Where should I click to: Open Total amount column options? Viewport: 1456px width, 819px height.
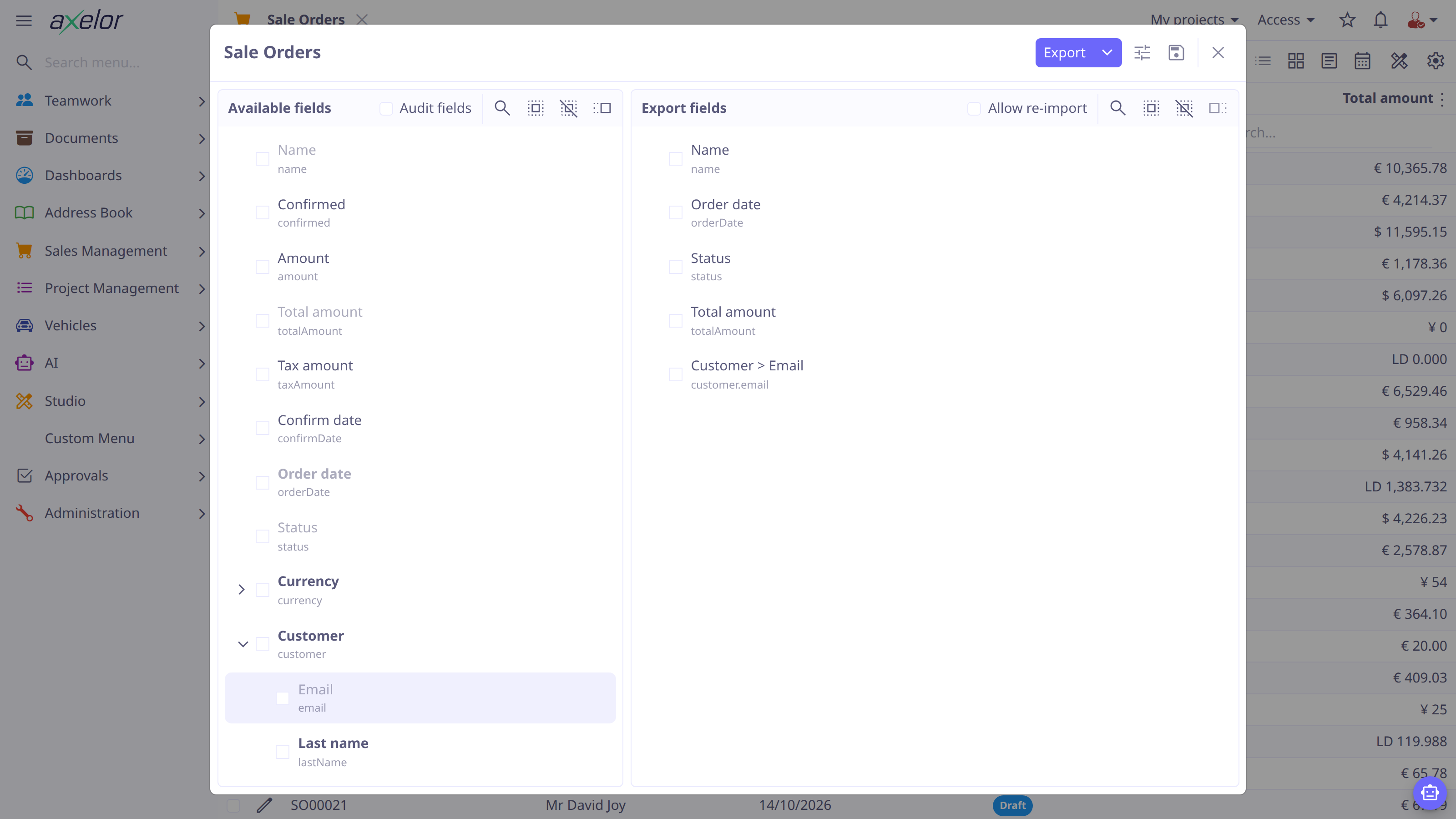[x=1442, y=100]
